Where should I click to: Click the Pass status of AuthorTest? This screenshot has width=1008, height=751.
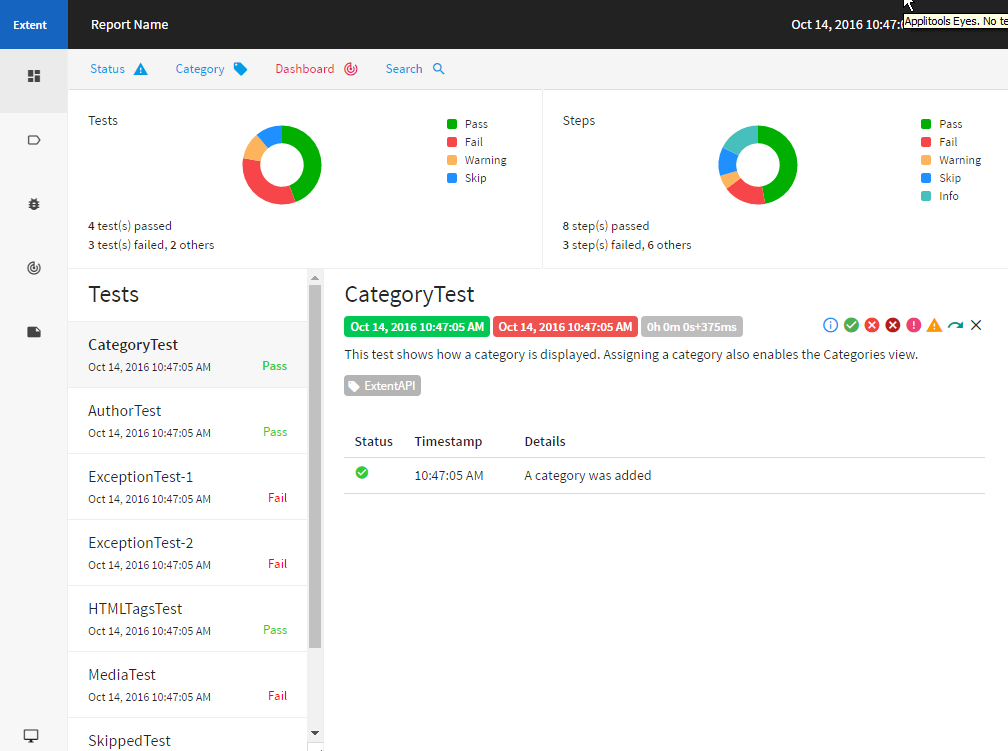pos(275,432)
